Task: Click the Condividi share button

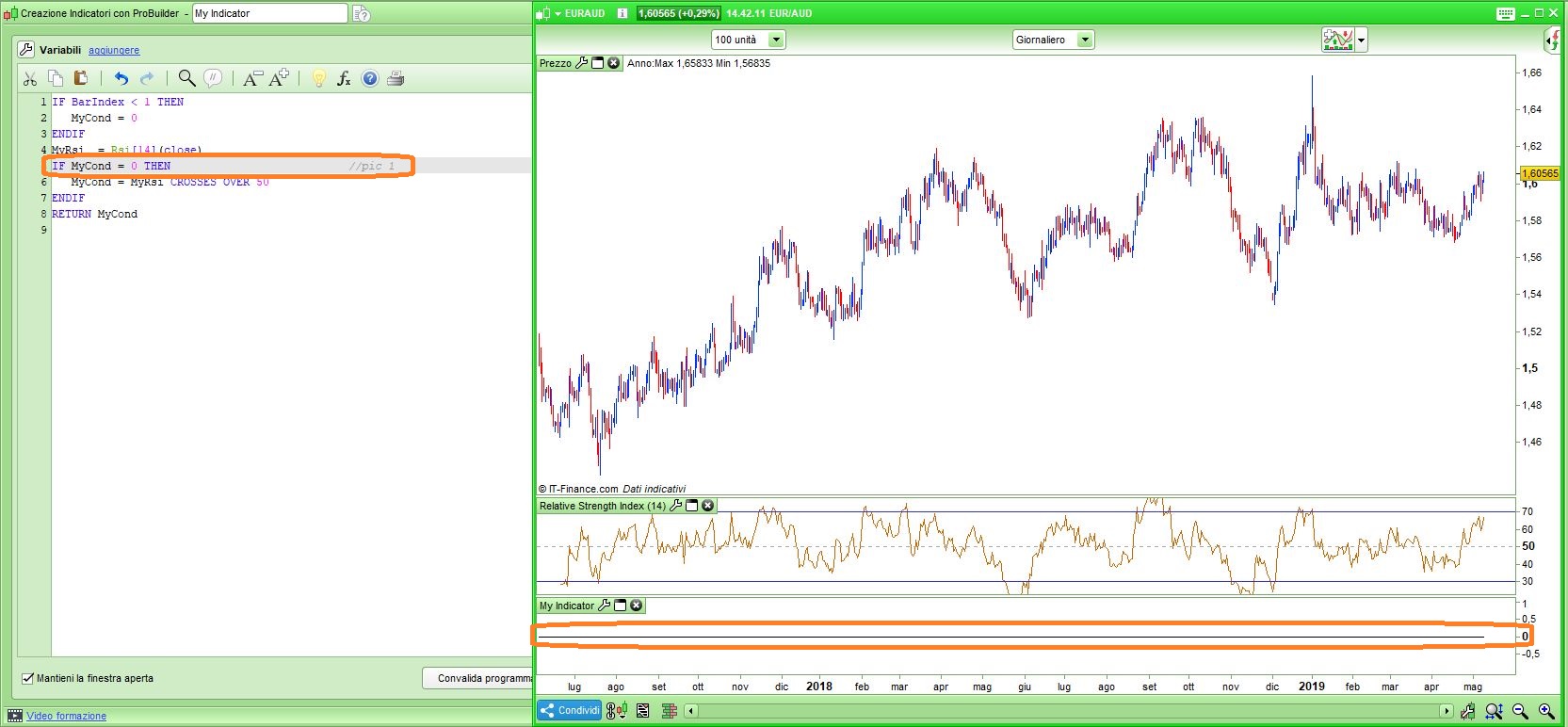Action: pos(570,710)
